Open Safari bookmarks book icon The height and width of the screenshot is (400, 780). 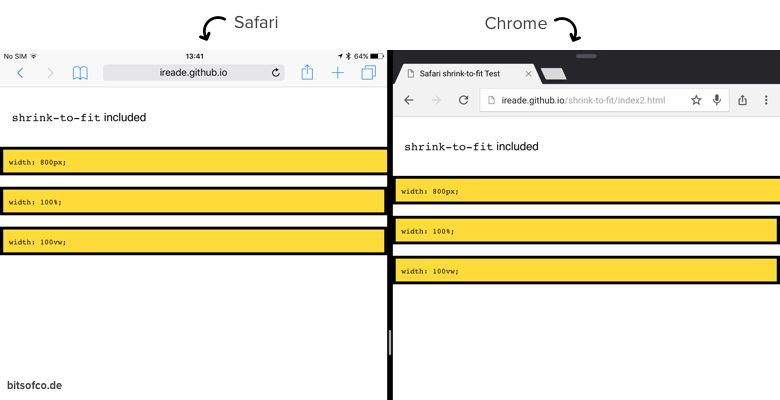coord(80,73)
